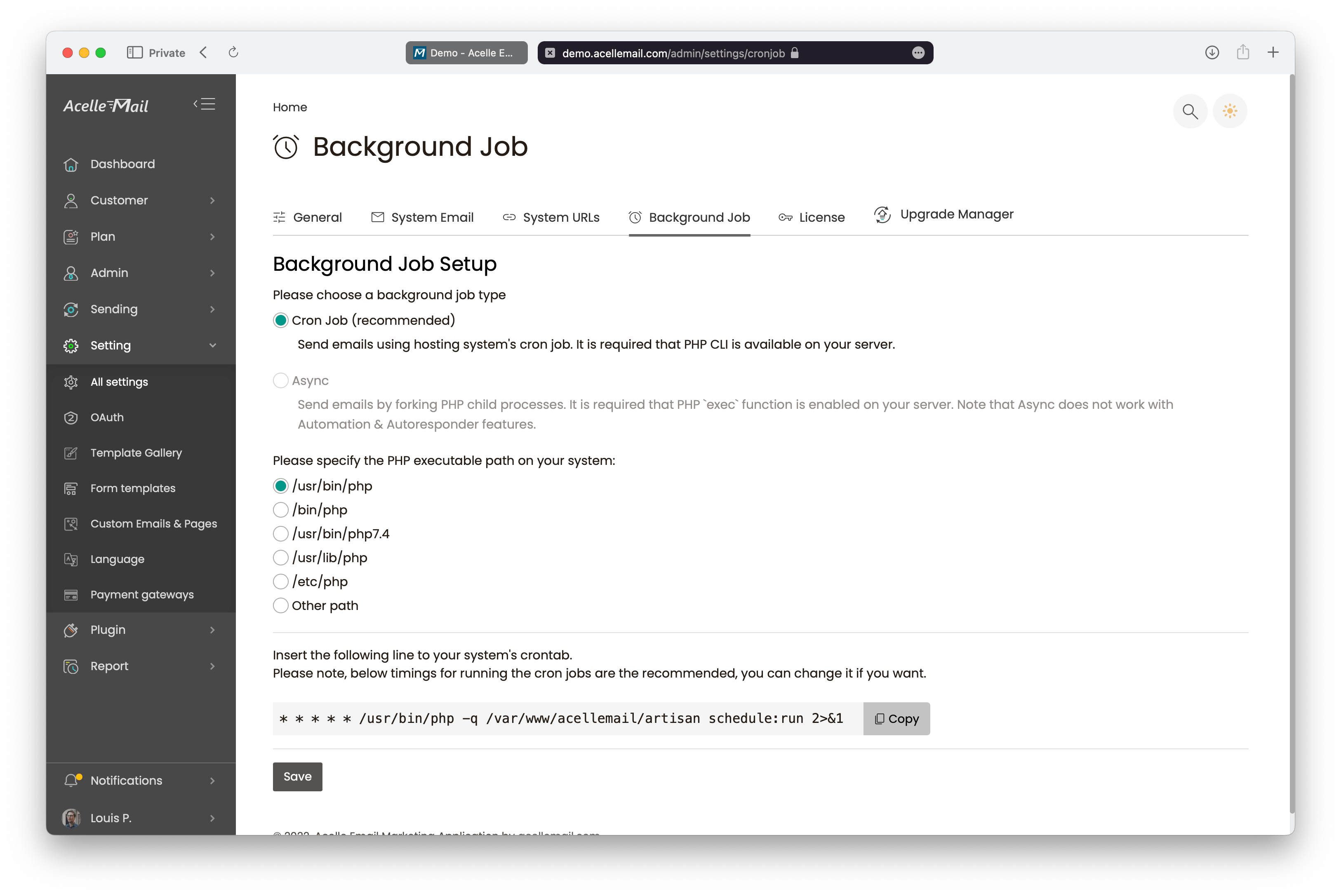Viewport: 1341px width, 896px height.
Task: Expand the Admin sidebar menu
Action: (x=141, y=272)
